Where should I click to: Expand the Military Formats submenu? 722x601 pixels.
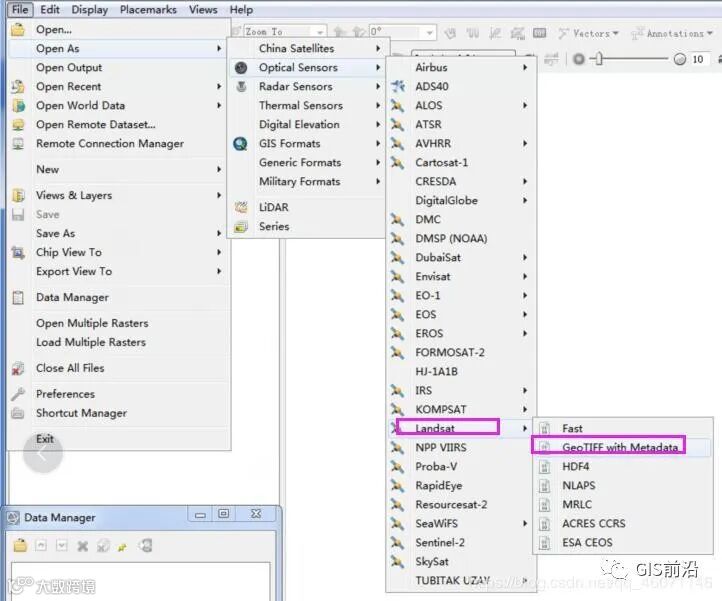[x=307, y=181]
